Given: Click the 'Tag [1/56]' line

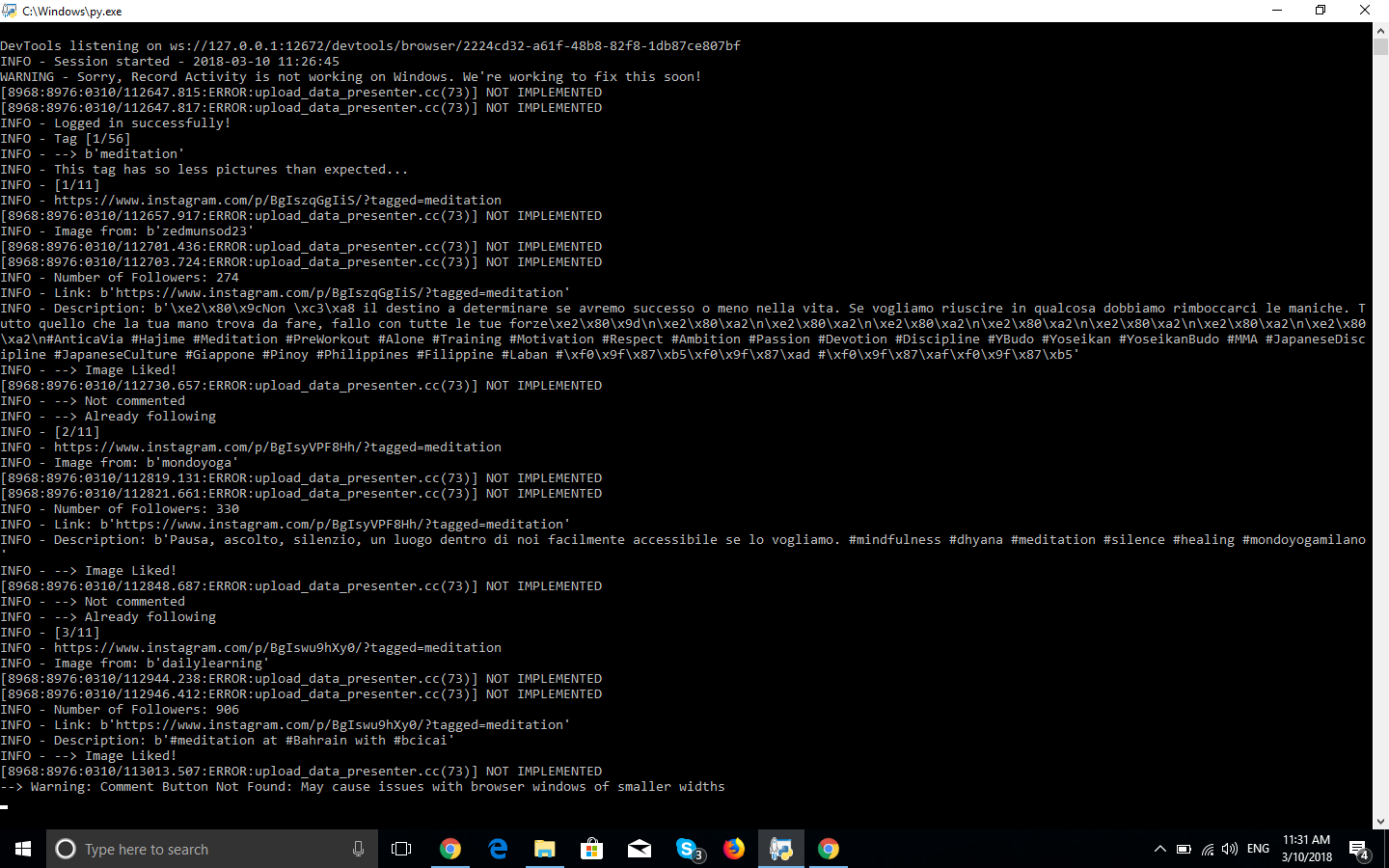Looking at the screenshot, I should point(66,138).
